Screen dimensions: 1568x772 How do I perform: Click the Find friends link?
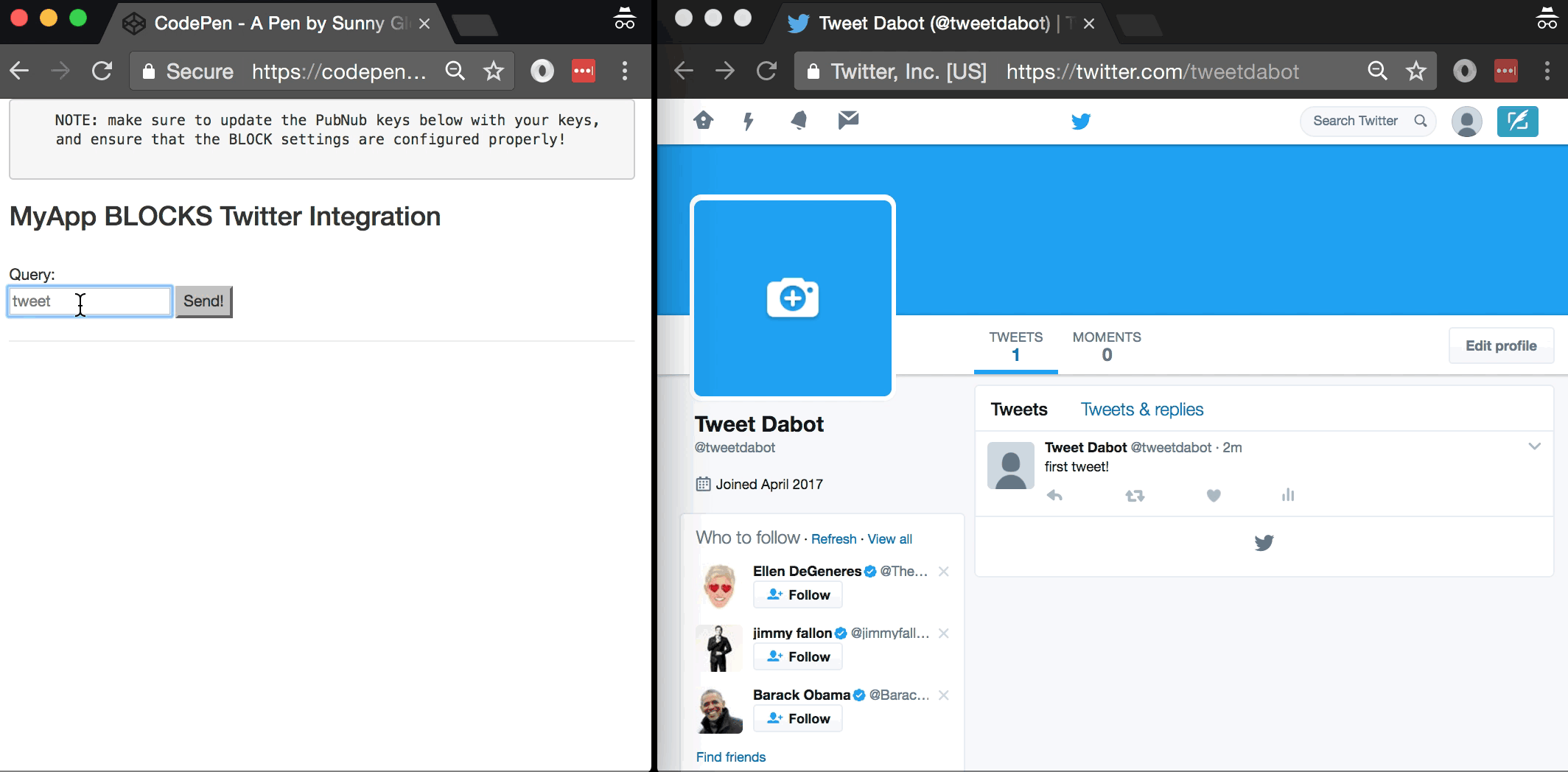pyautogui.click(x=730, y=757)
